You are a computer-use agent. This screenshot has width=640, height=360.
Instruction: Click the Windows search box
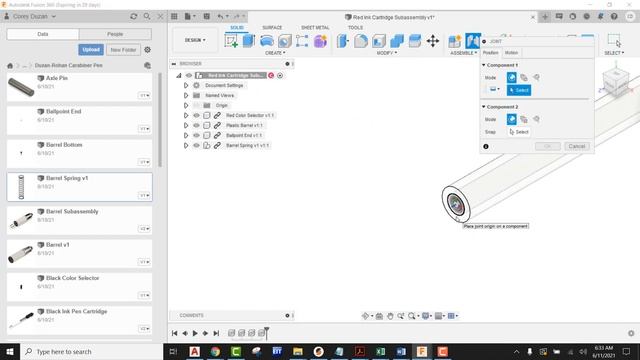91,351
